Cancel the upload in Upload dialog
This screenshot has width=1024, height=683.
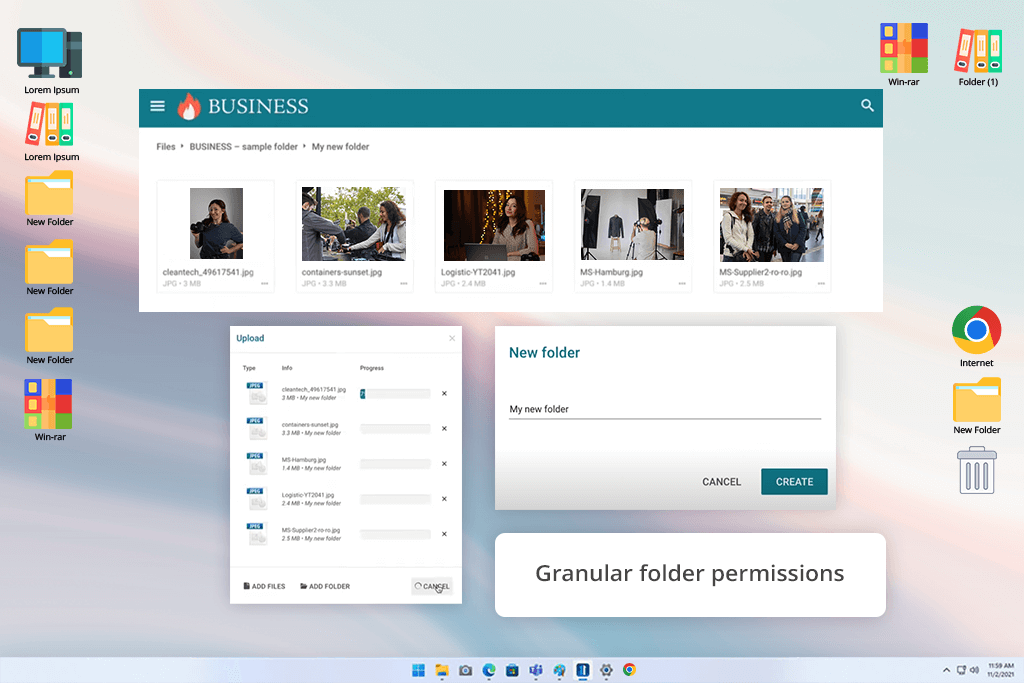(x=432, y=586)
